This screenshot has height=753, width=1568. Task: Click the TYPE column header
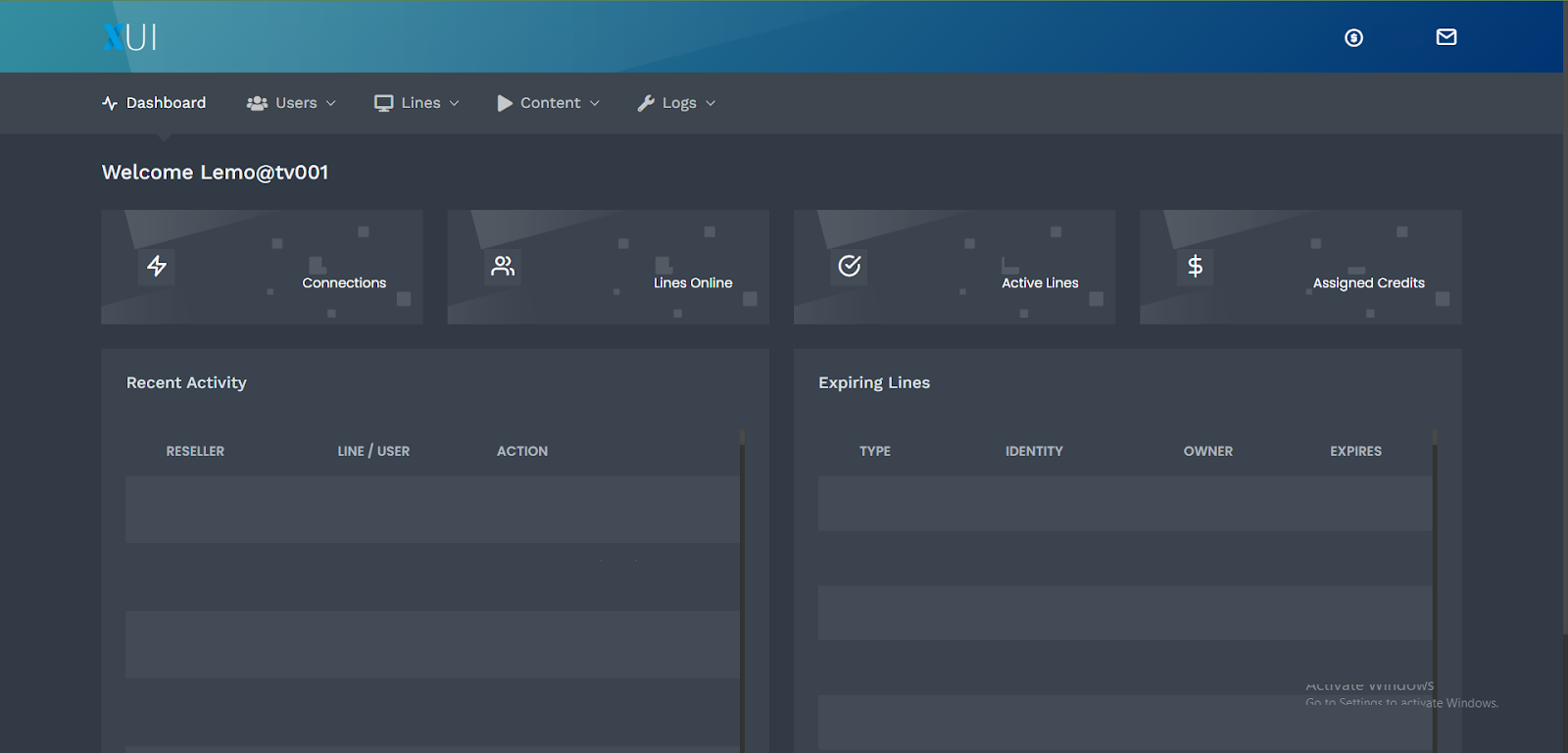pyautogui.click(x=875, y=451)
